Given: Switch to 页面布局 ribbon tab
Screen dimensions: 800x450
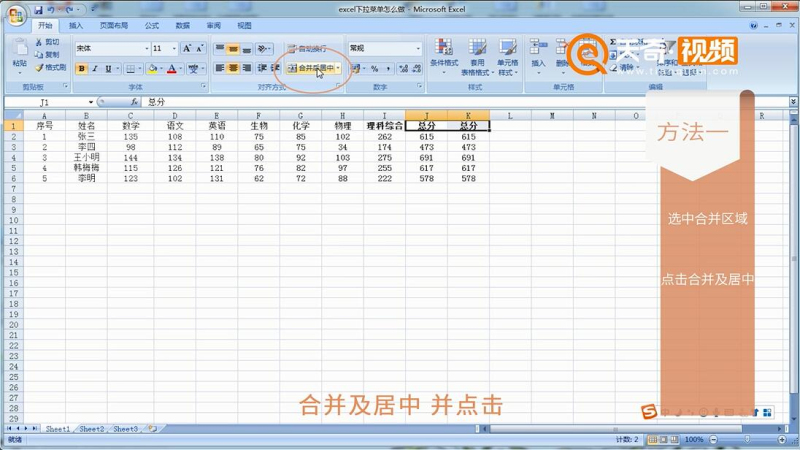Looking at the screenshot, I should coord(114,26).
